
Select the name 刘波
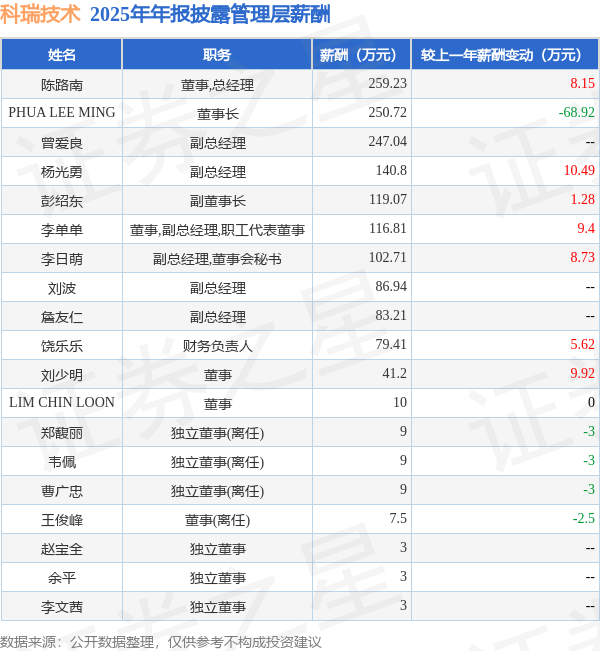62,288
